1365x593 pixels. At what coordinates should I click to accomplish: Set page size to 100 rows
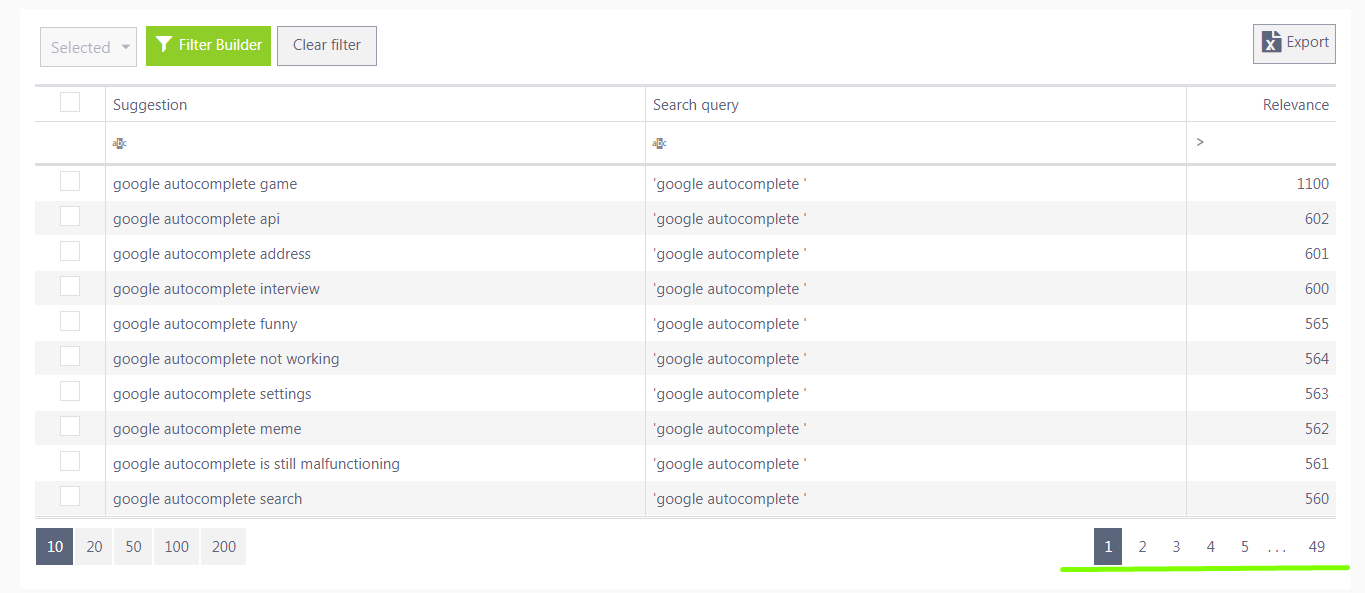[x=177, y=546]
